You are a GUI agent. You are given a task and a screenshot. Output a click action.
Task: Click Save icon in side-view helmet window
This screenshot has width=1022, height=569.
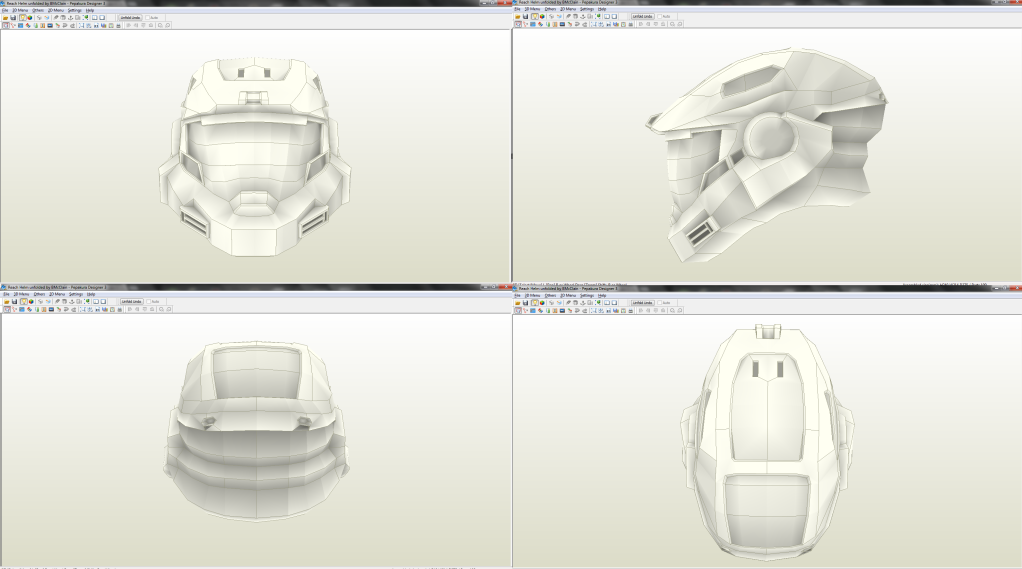[x=523, y=17]
